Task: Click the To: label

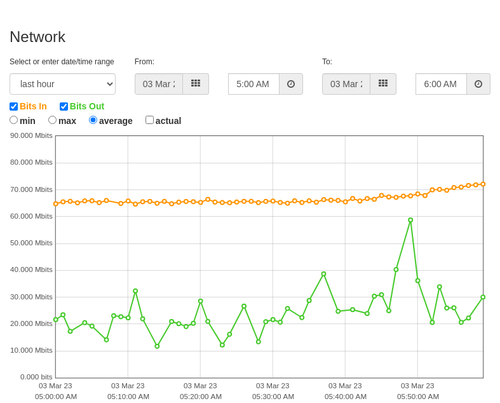Action: pos(327,62)
